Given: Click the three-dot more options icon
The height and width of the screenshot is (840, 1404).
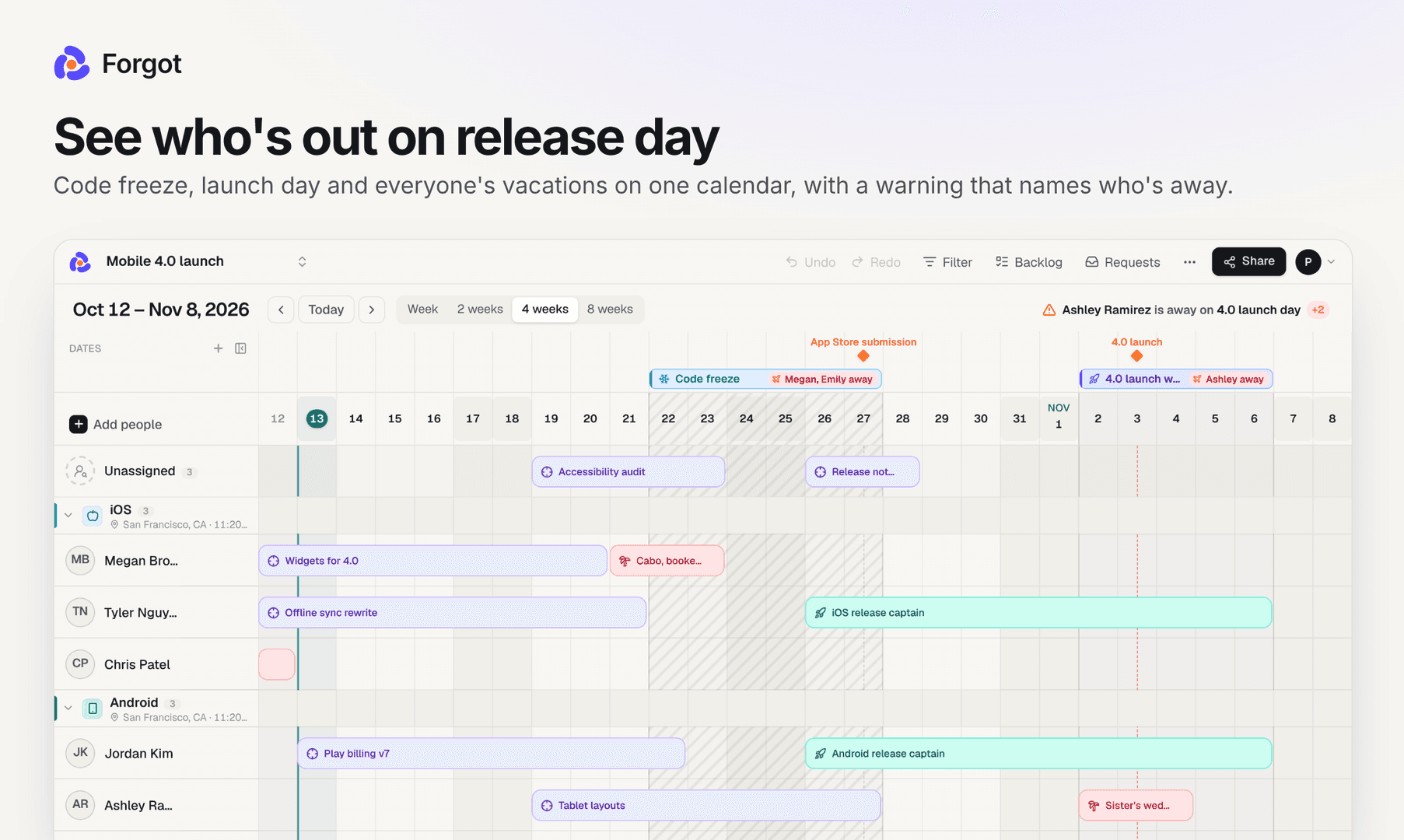Looking at the screenshot, I should (1189, 262).
